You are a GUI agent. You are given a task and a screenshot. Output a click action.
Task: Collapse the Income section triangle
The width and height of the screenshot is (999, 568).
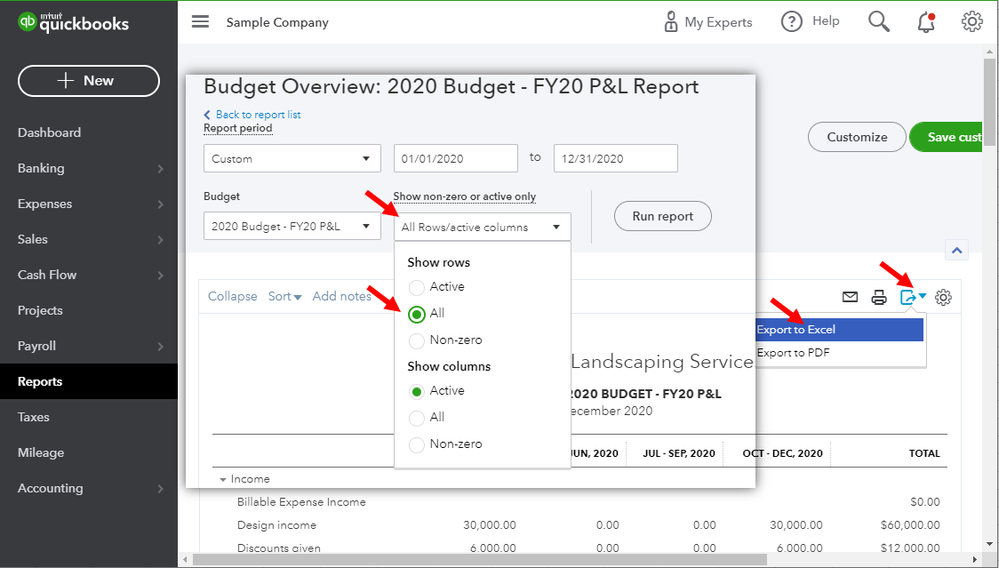[x=223, y=479]
